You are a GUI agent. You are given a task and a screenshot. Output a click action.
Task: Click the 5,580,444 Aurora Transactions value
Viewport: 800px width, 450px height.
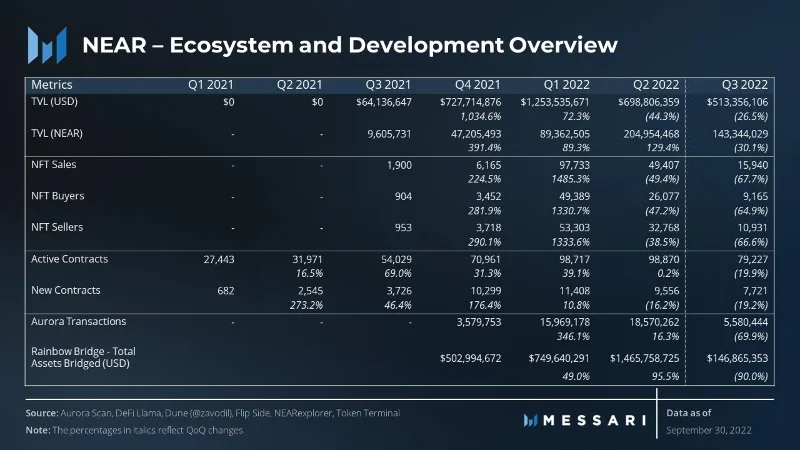pyautogui.click(x=745, y=322)
